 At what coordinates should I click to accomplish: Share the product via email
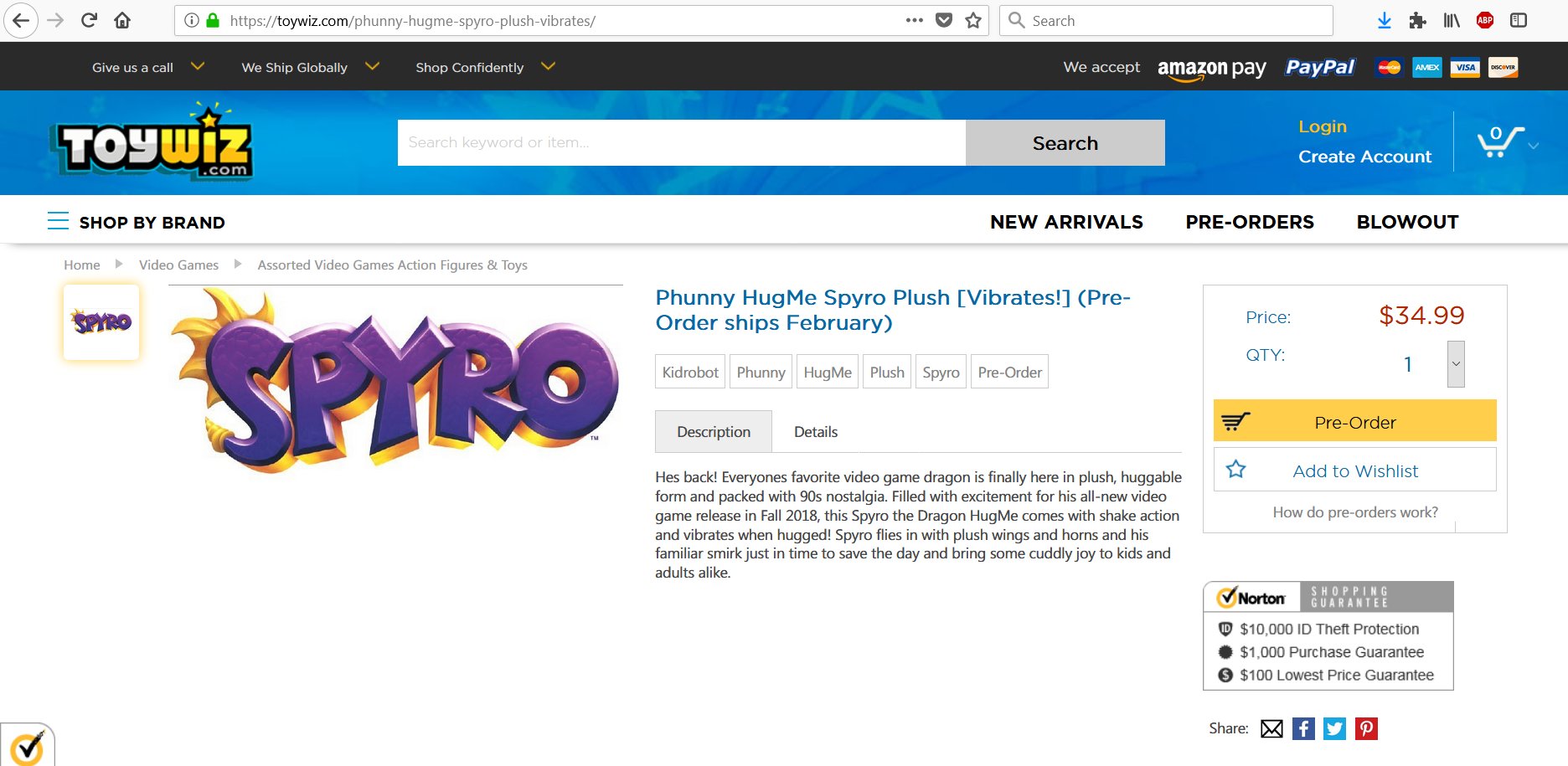(1271, 728)
